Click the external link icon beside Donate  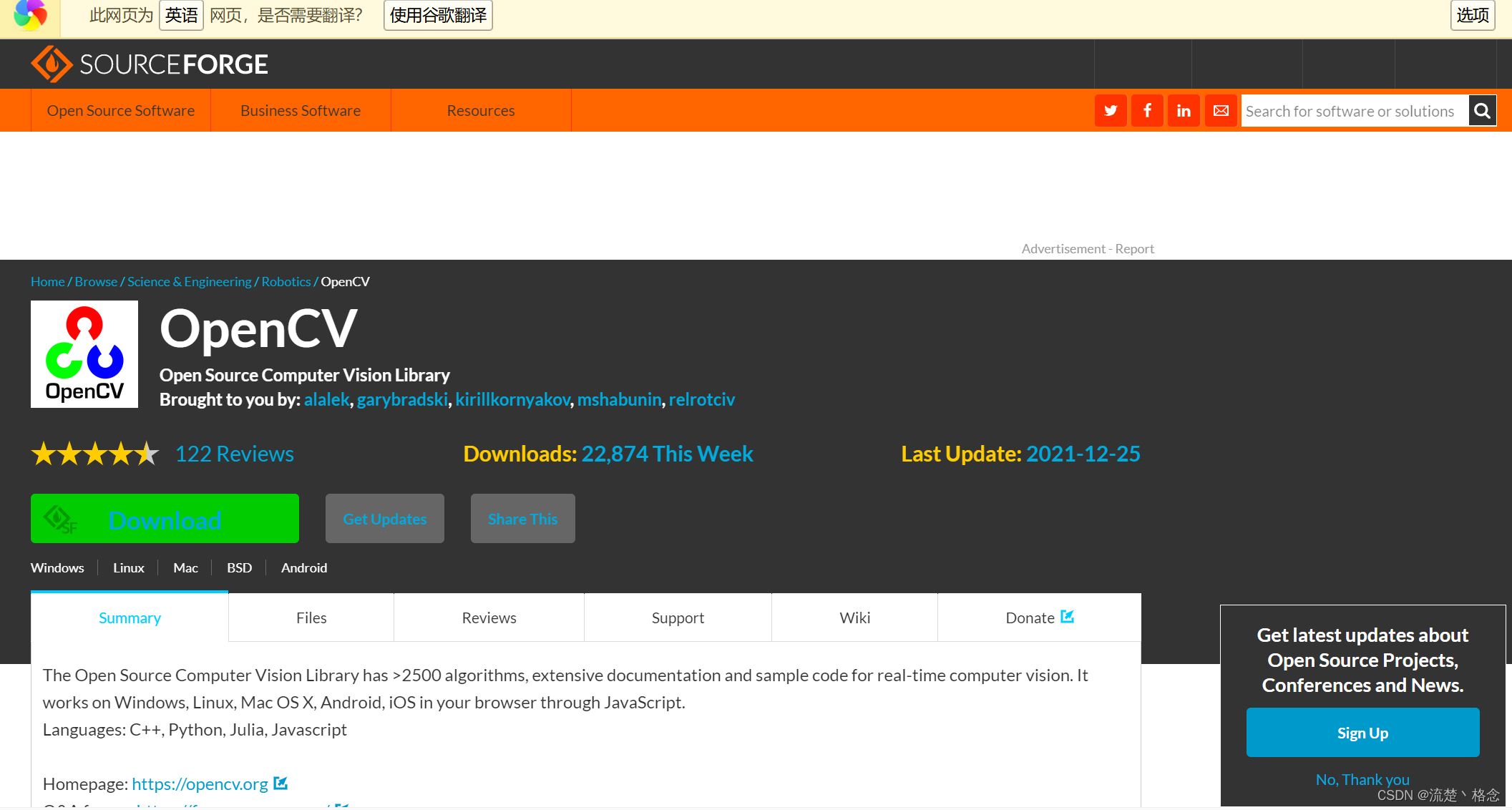pos(1068,617)
